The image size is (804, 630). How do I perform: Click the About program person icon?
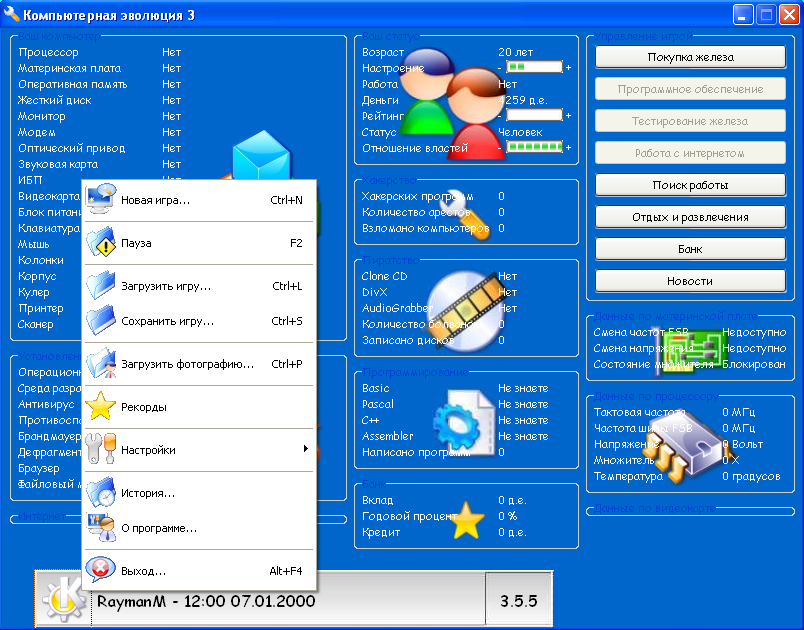100,528
